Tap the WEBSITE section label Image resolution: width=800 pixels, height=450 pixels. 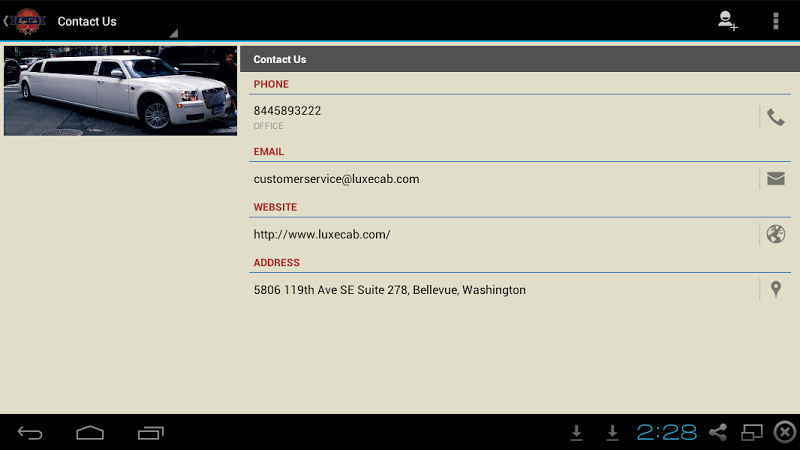point(275,207)
